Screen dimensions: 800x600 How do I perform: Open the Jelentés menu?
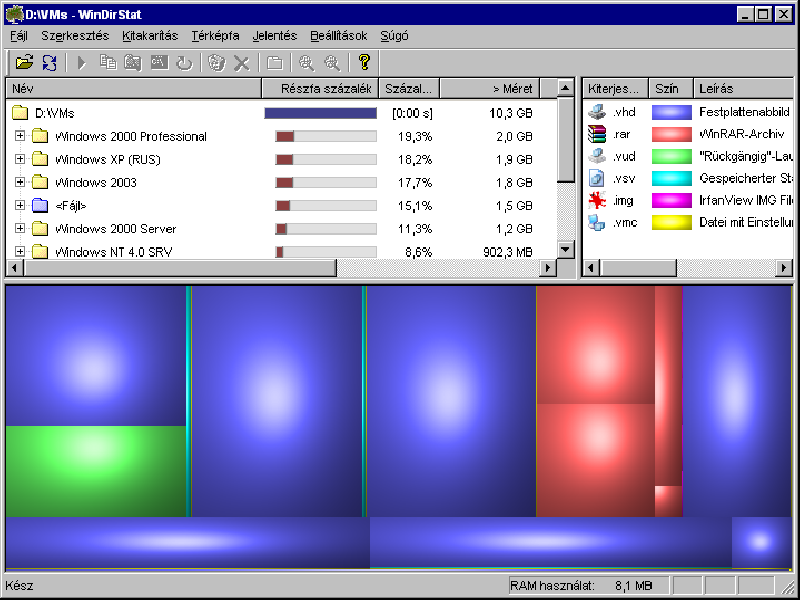click(x=274, y=36)
